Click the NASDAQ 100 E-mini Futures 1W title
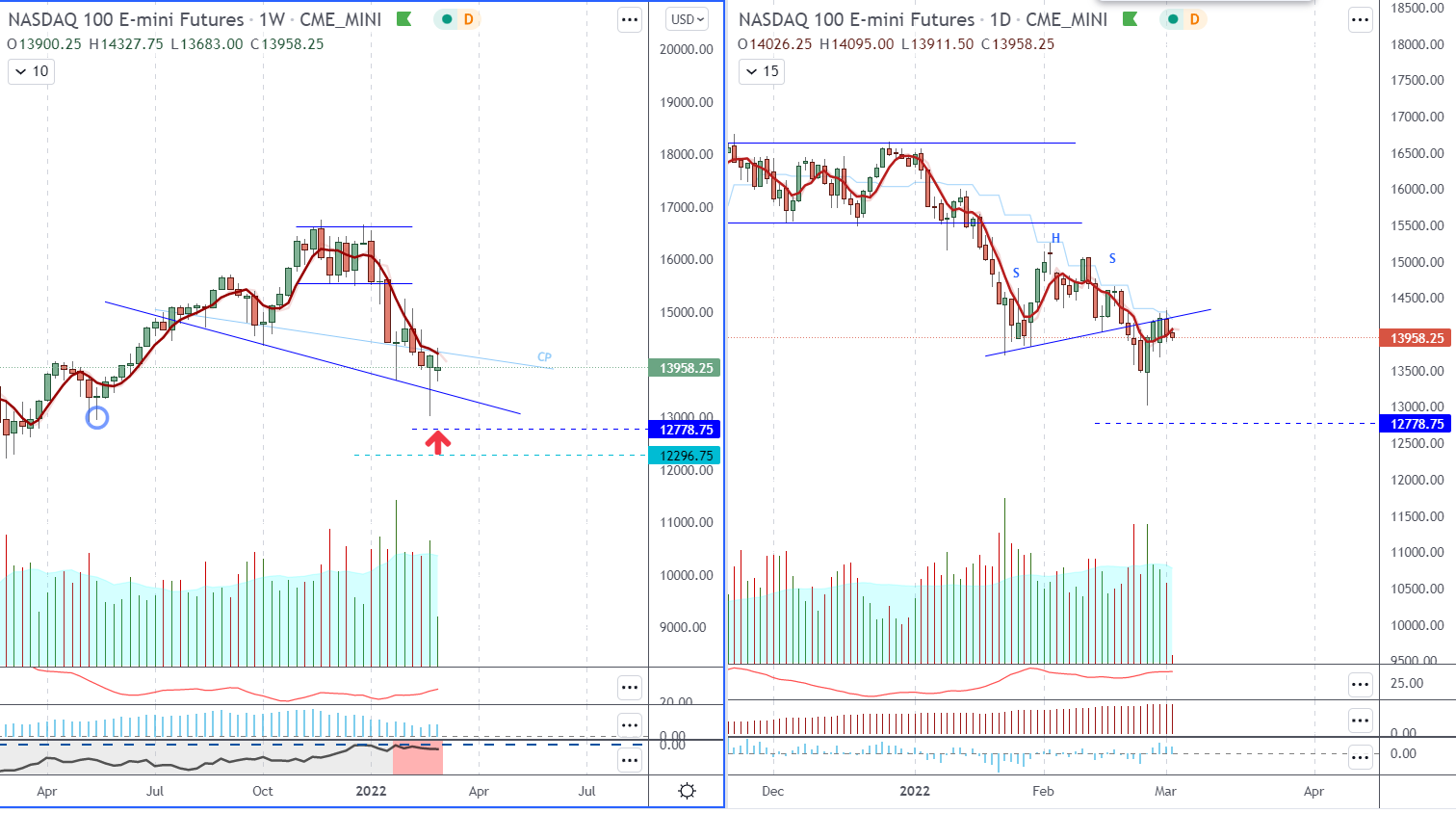This screenshot has width=1456, height=813. pos(195,19)
